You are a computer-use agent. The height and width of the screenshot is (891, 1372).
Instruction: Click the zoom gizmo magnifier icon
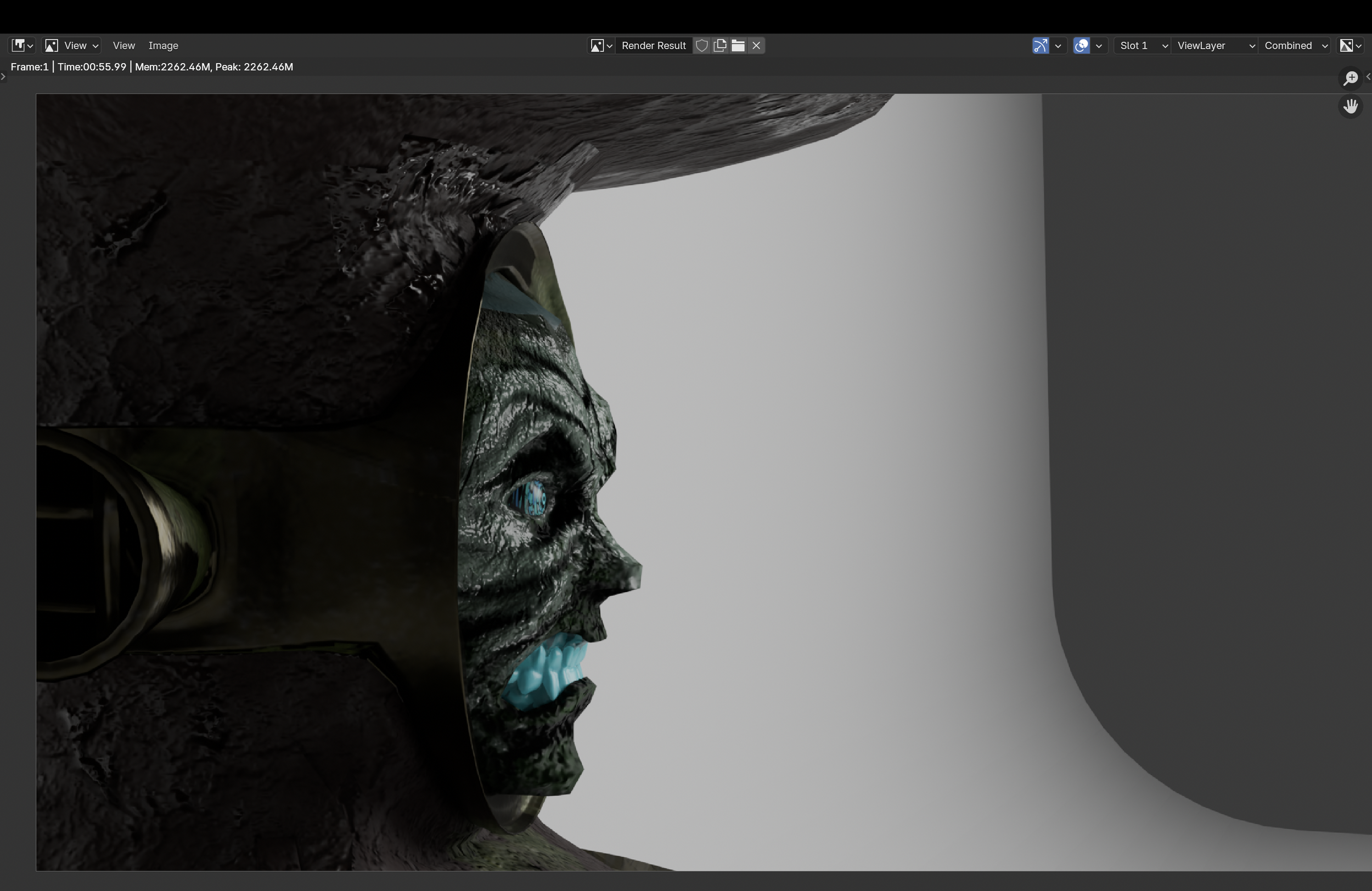(x=1351, y=78)
